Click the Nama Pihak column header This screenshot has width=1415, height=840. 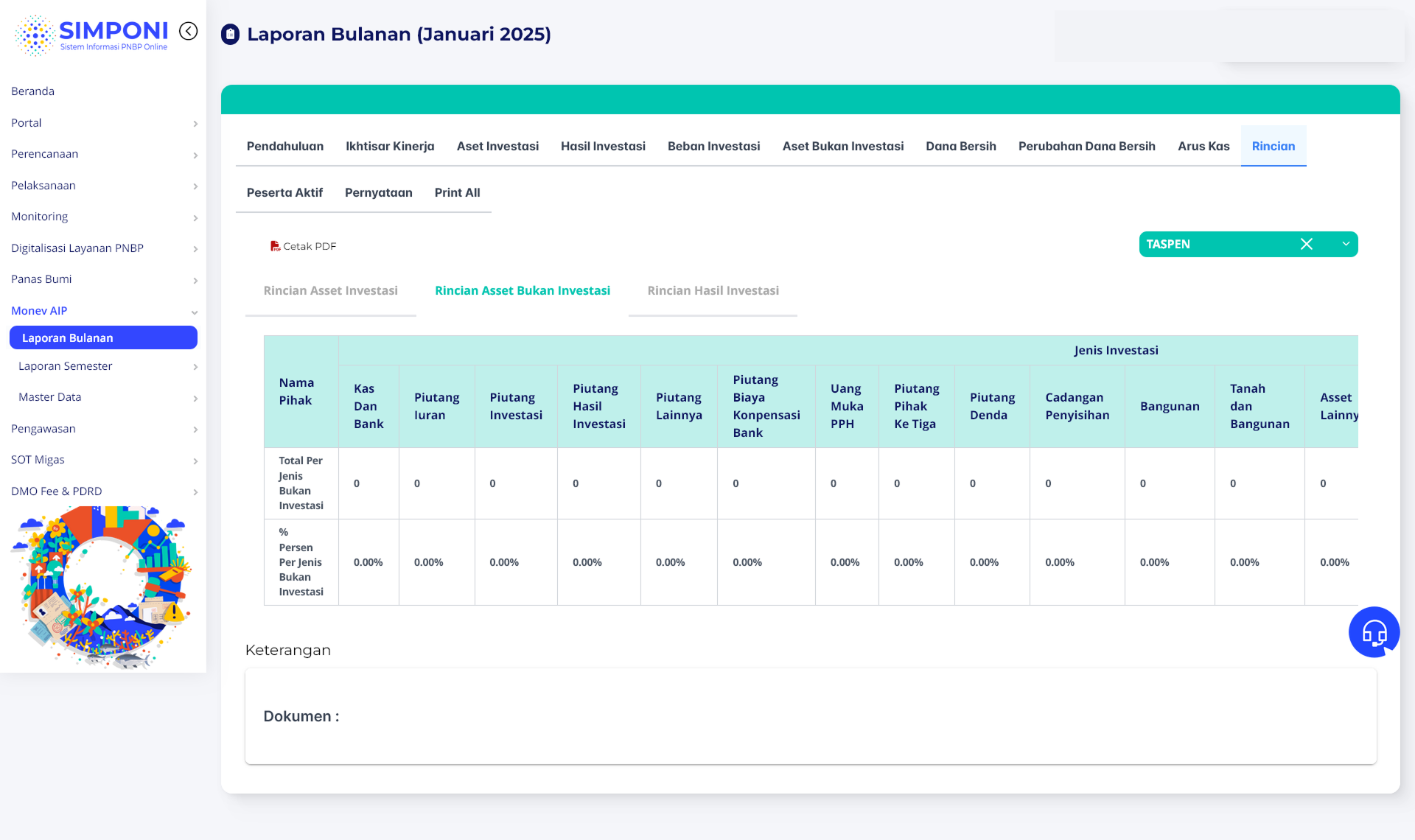301,391
